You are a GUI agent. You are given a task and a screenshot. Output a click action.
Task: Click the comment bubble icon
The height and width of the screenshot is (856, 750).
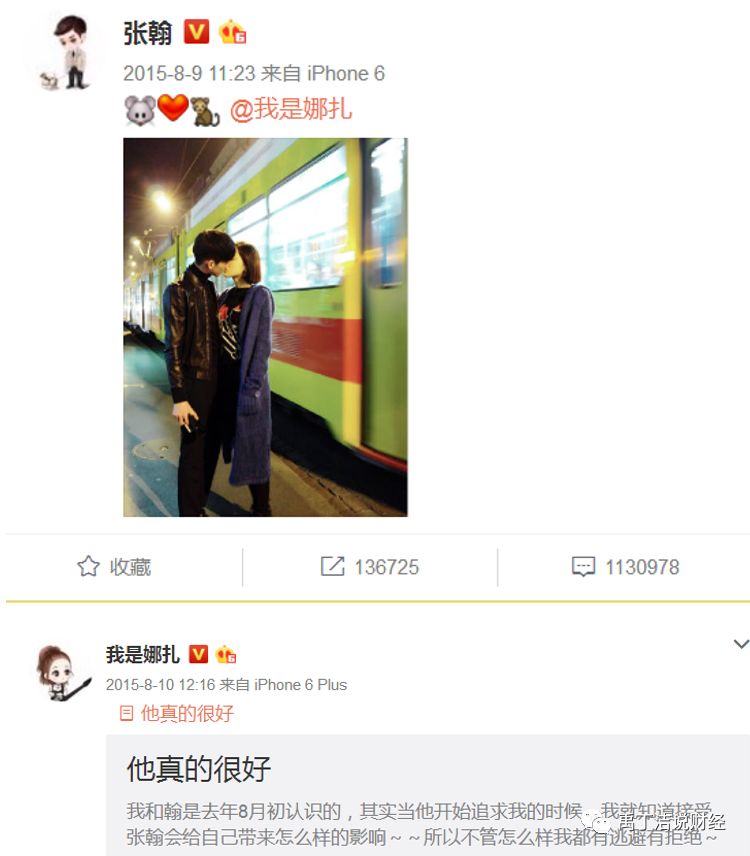(583, 567)
